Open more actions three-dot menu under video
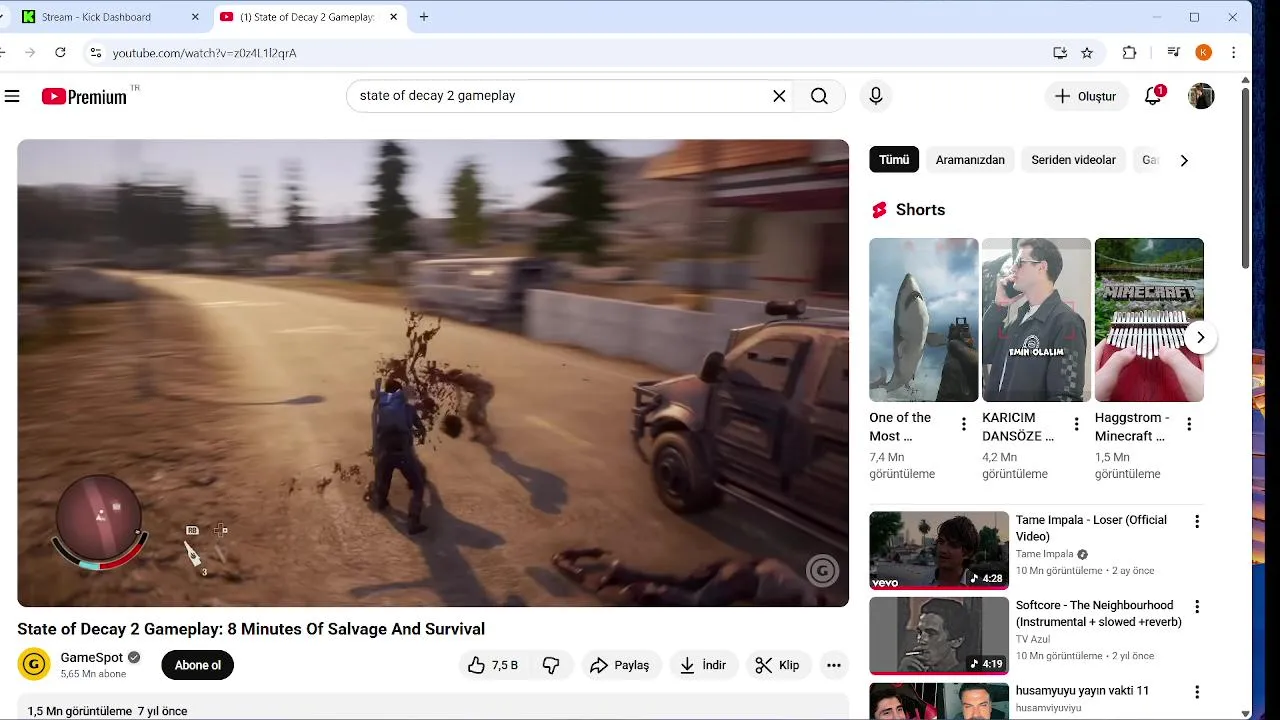 tap(834, 665)
